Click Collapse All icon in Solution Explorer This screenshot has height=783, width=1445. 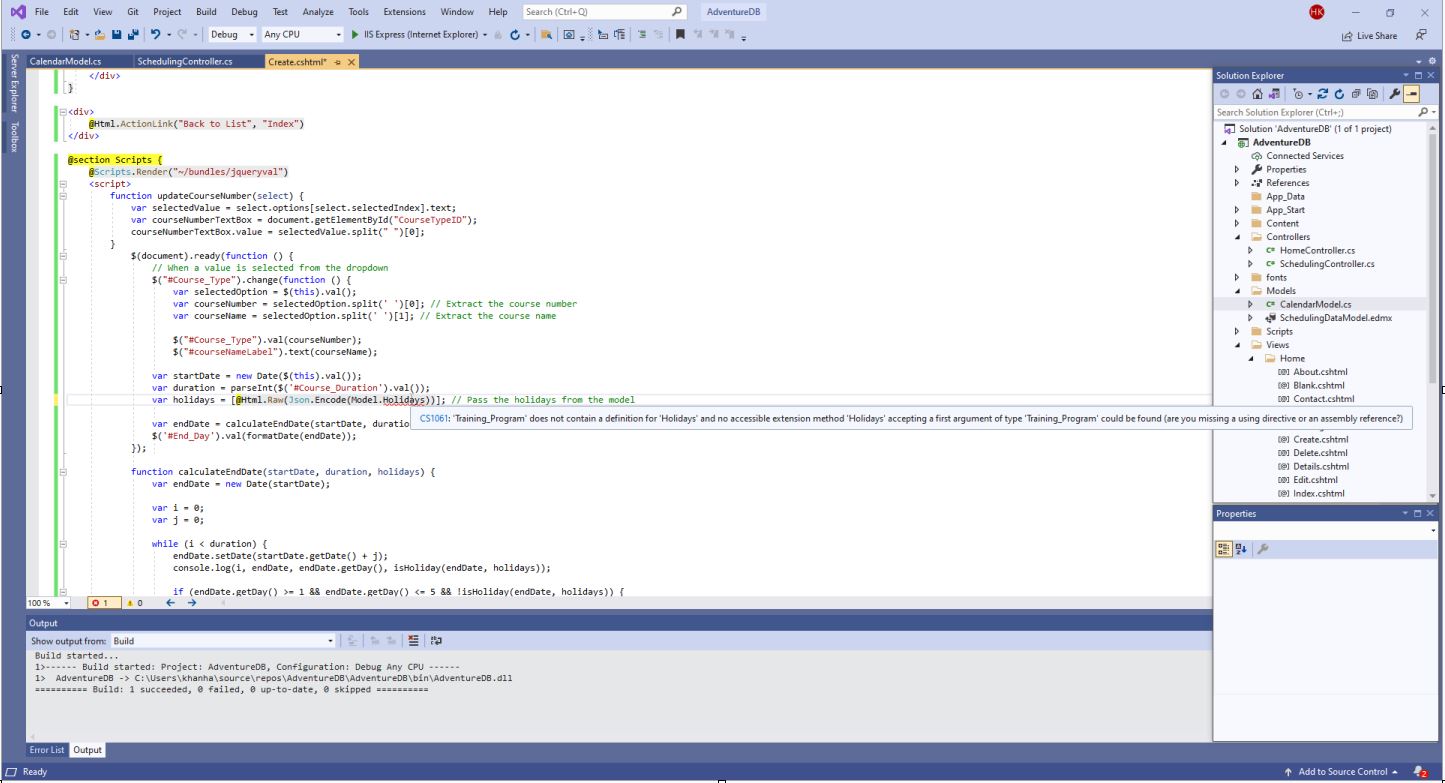coord(1356,94)
